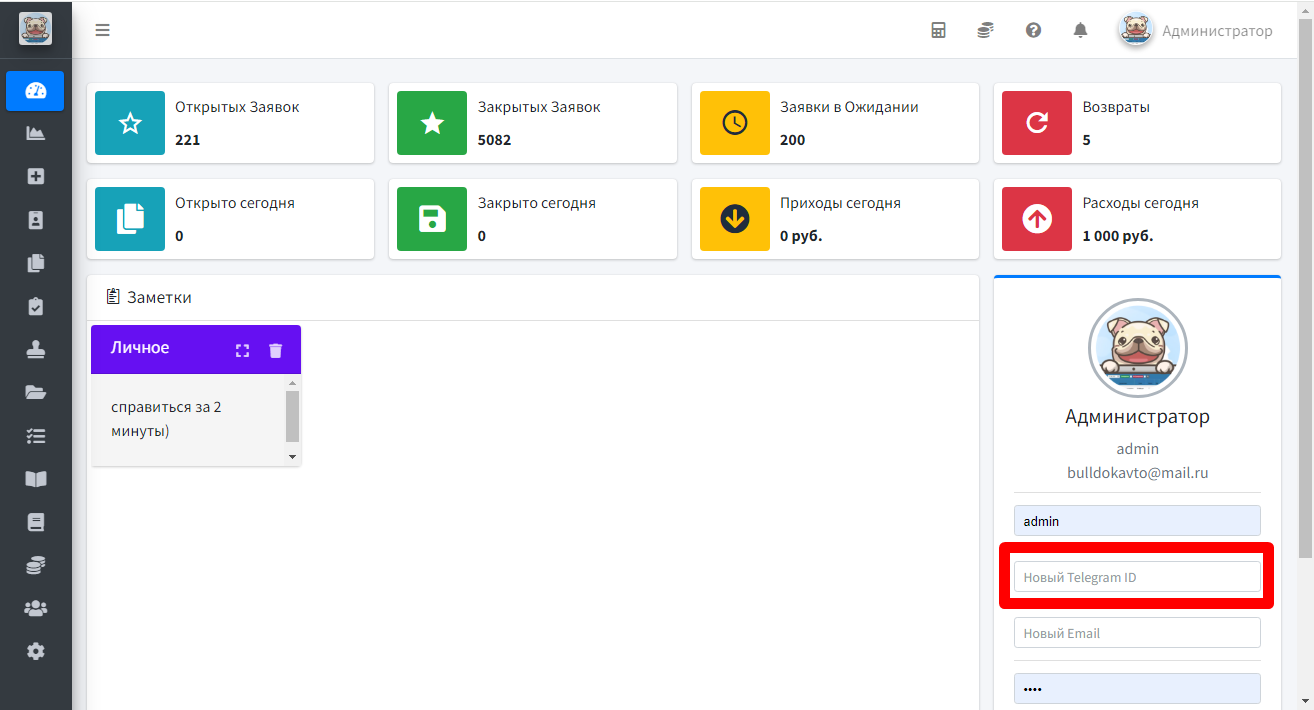Screen dimensions: 1314x710
Task: Click the plus square sidebar icon
Action: (x=36, y=176)
